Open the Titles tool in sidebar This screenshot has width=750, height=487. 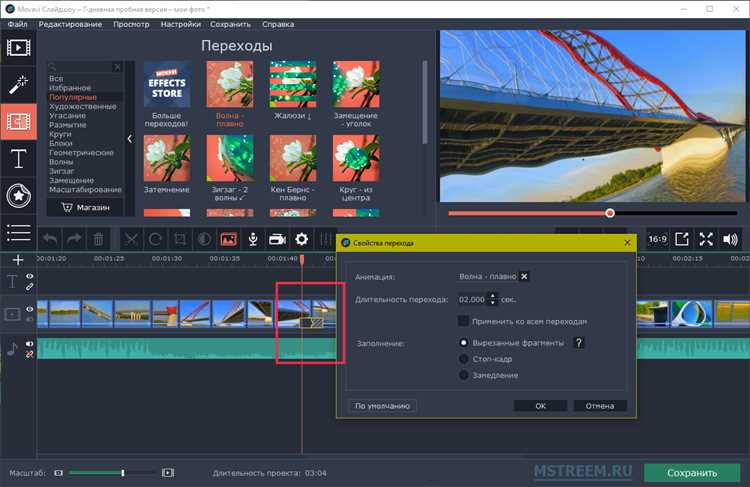coord(18,158)
